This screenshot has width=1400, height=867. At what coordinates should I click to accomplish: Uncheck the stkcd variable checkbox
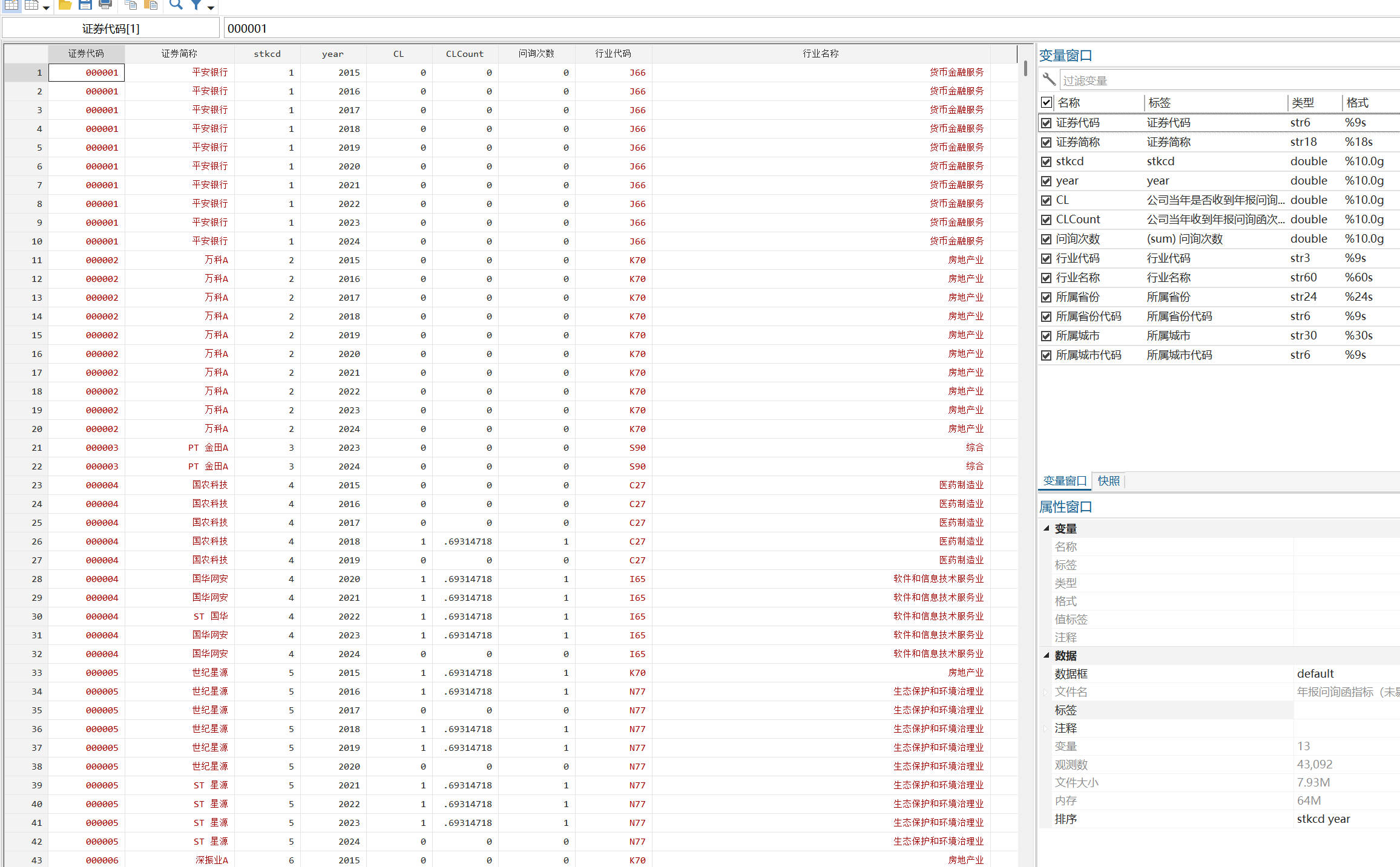(1046, 162)
